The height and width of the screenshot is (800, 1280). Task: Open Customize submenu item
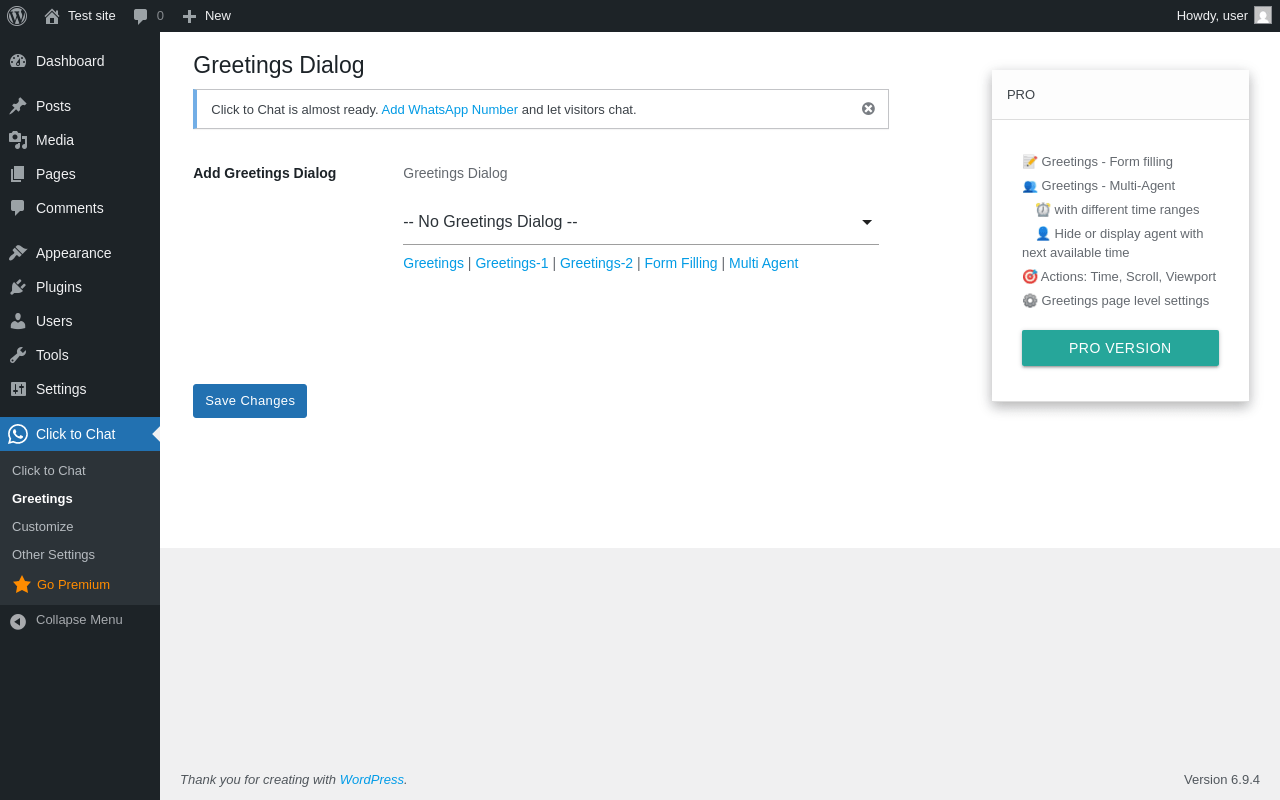coord(43,526)
